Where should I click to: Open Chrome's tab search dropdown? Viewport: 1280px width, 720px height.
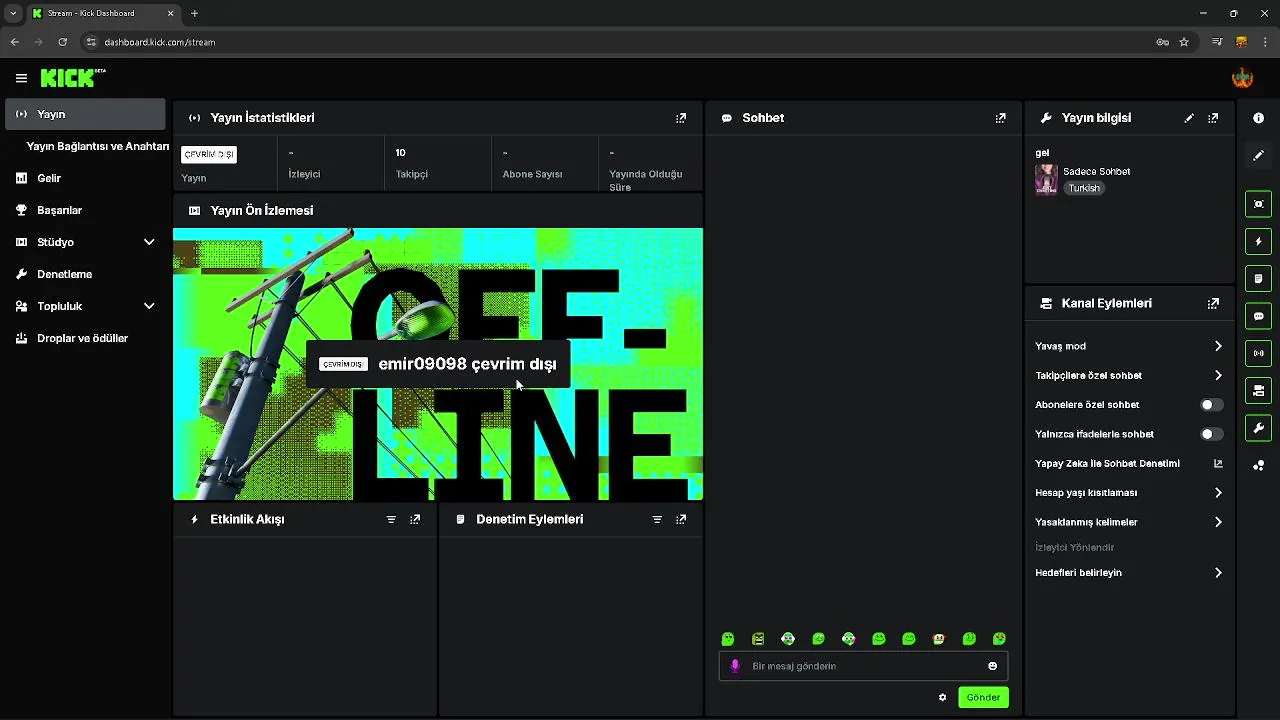pyautogui.click(x=13, y=13)
